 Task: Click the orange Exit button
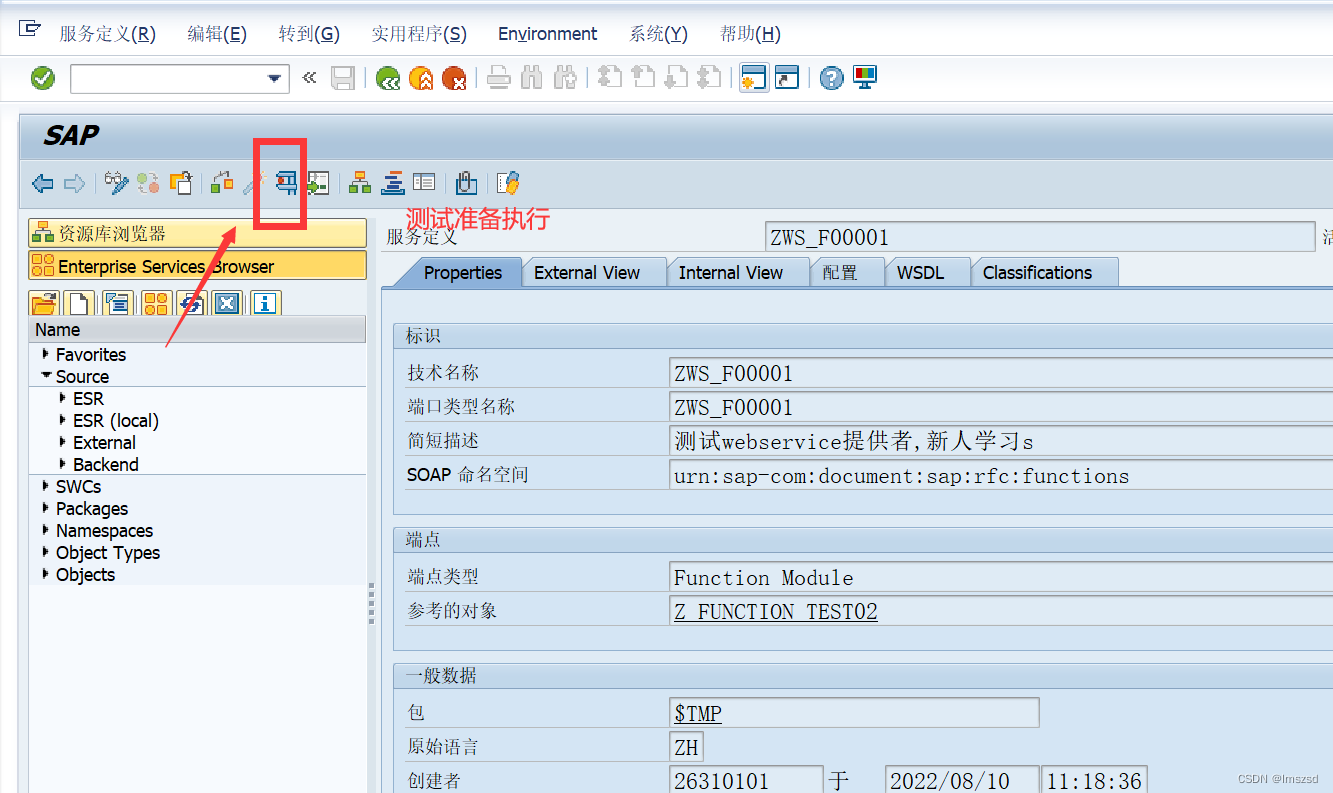point(421,78)
